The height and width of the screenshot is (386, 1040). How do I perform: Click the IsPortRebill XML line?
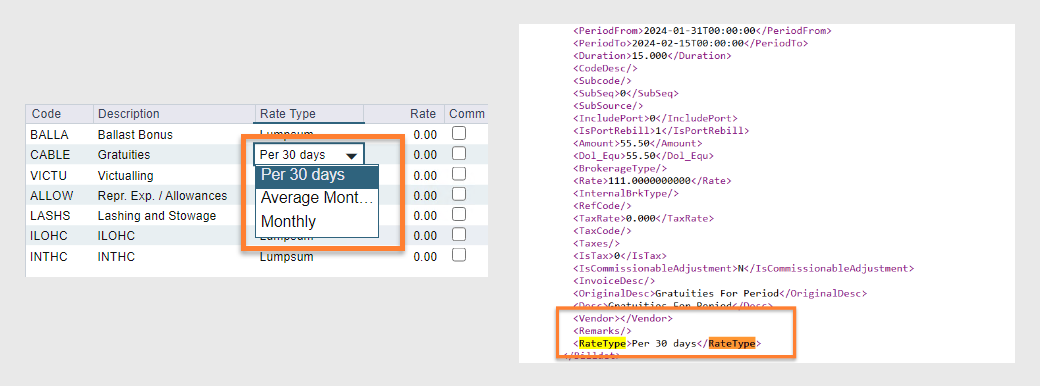tap(661, 131)
